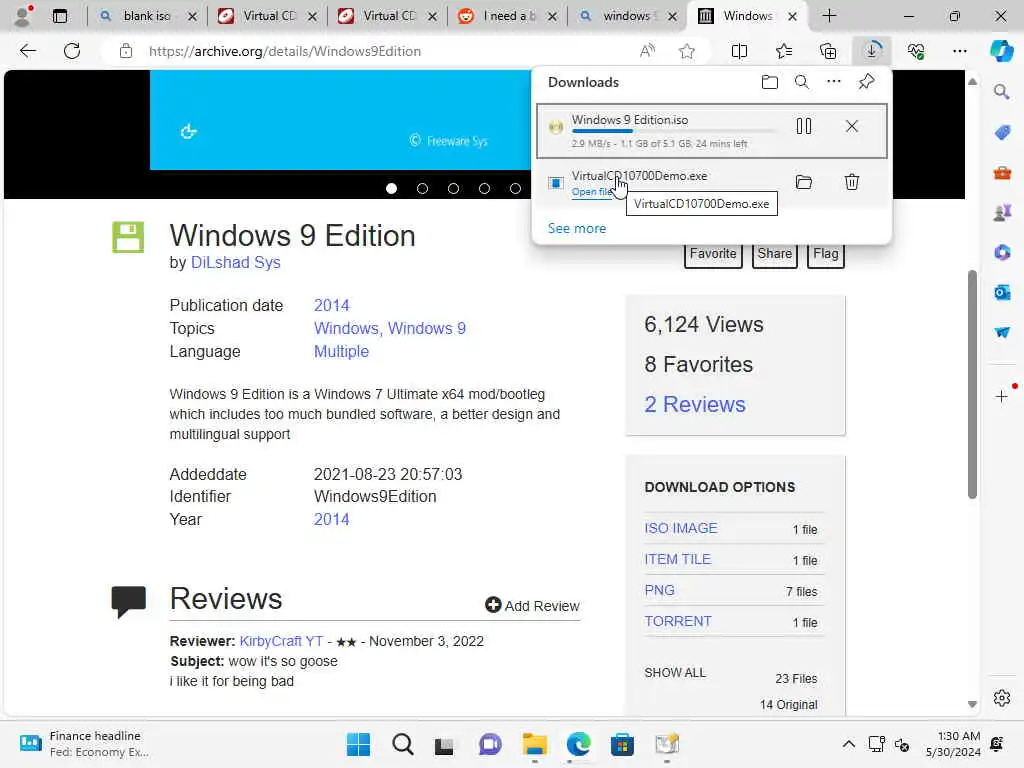Open the 2 Reviews link
This screenshot has height=768, width=1024.
[695, 404]
